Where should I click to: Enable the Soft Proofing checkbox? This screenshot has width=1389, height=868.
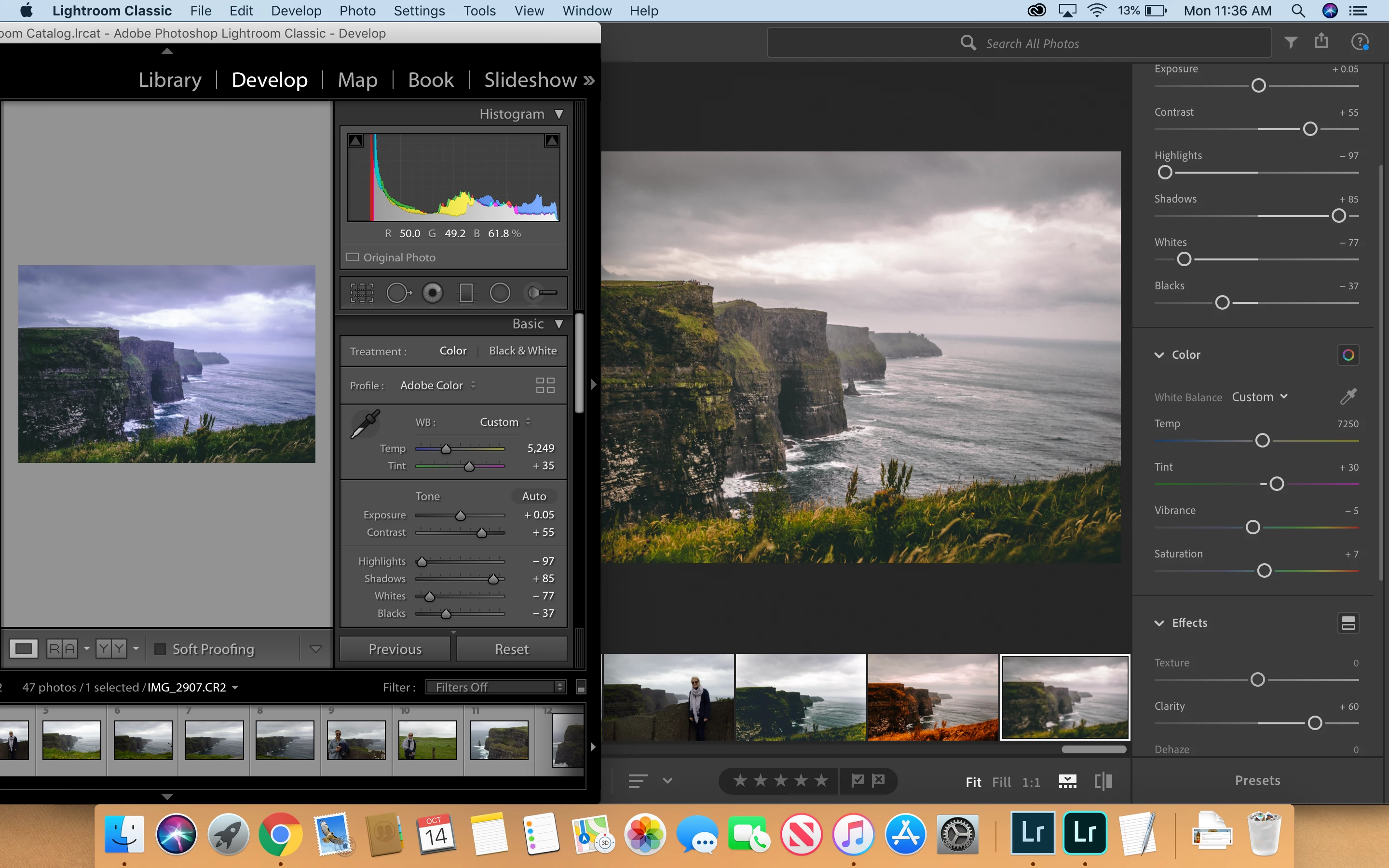click(161, 649)
